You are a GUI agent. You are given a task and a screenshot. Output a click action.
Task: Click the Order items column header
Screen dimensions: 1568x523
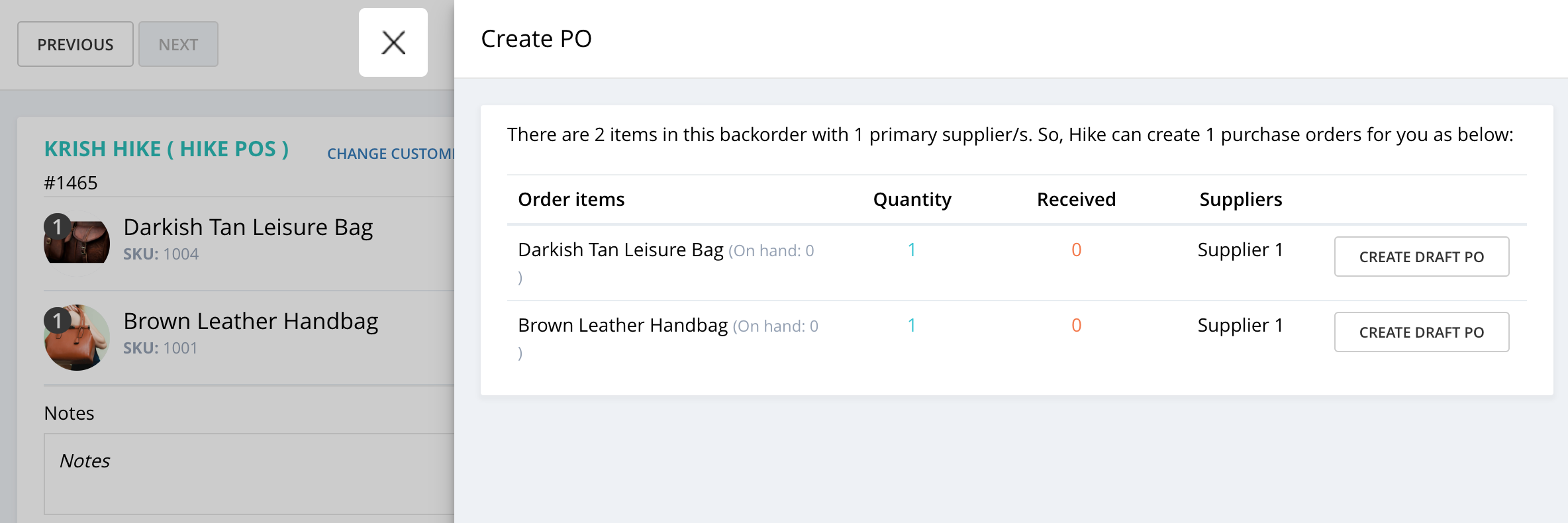click(x=571, y=199)
